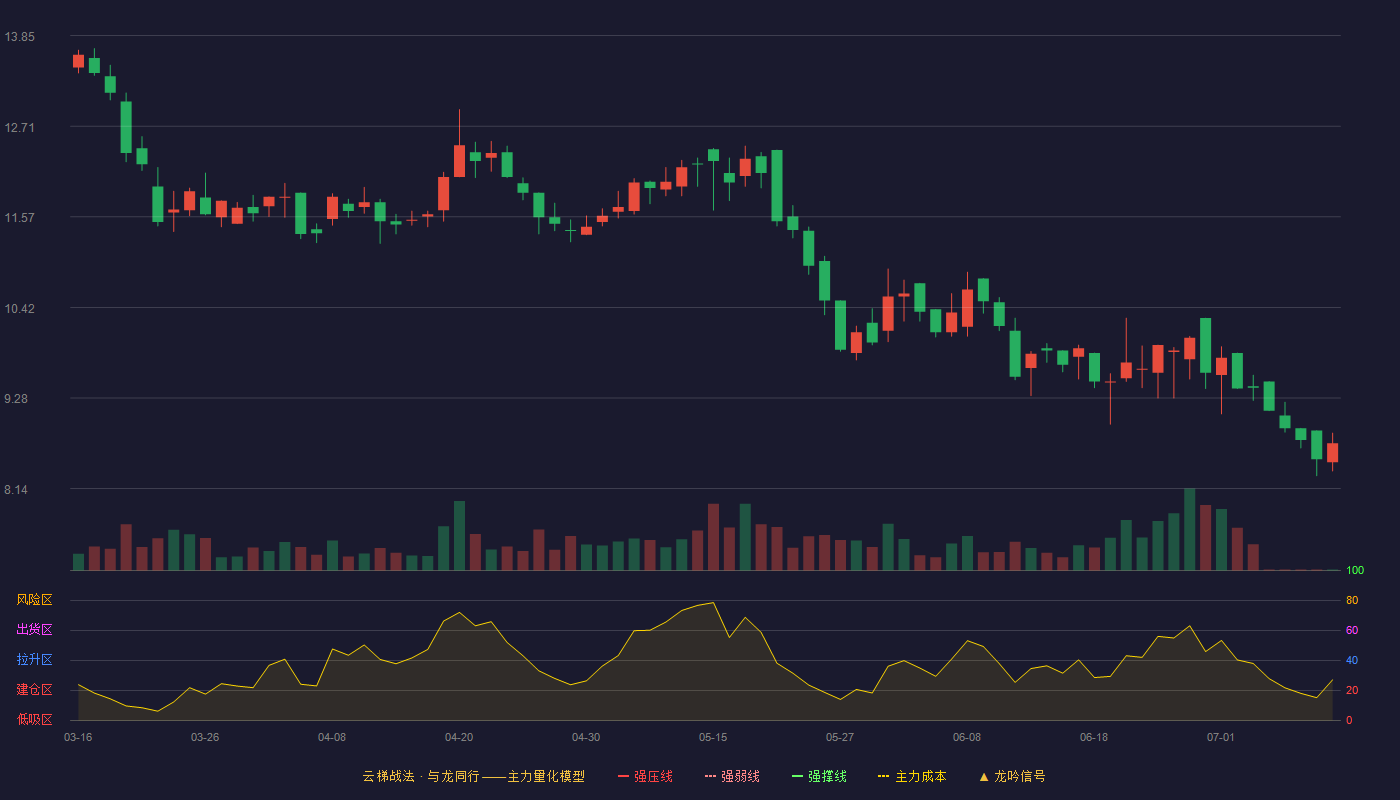Viewport: 1400px width, 800px height.
Task: Click the 低吸区 zone label
Action: (x=34, y=719)
